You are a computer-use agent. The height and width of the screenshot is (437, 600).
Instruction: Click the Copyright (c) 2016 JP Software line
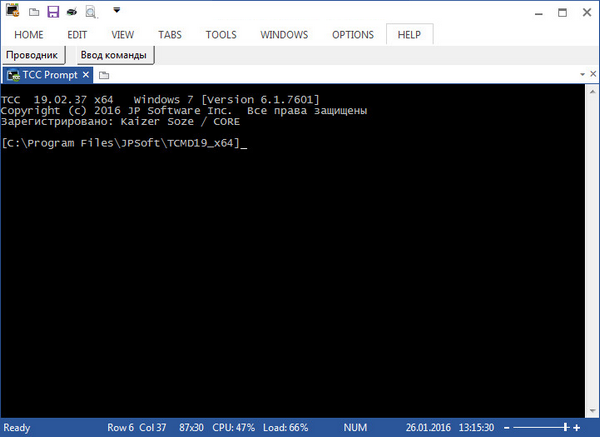pyautogui.click(x=184, y=111)
